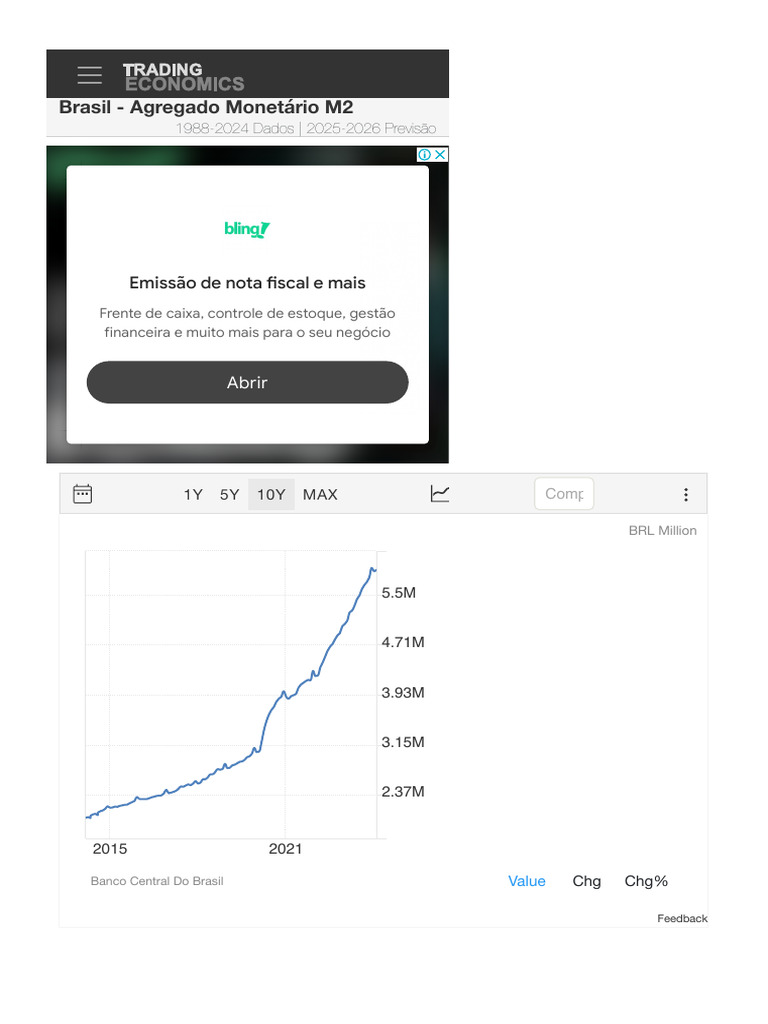Switch to the Chg% view
Image resolution: width=768 pixels, height=1024 pixels.
646,881
